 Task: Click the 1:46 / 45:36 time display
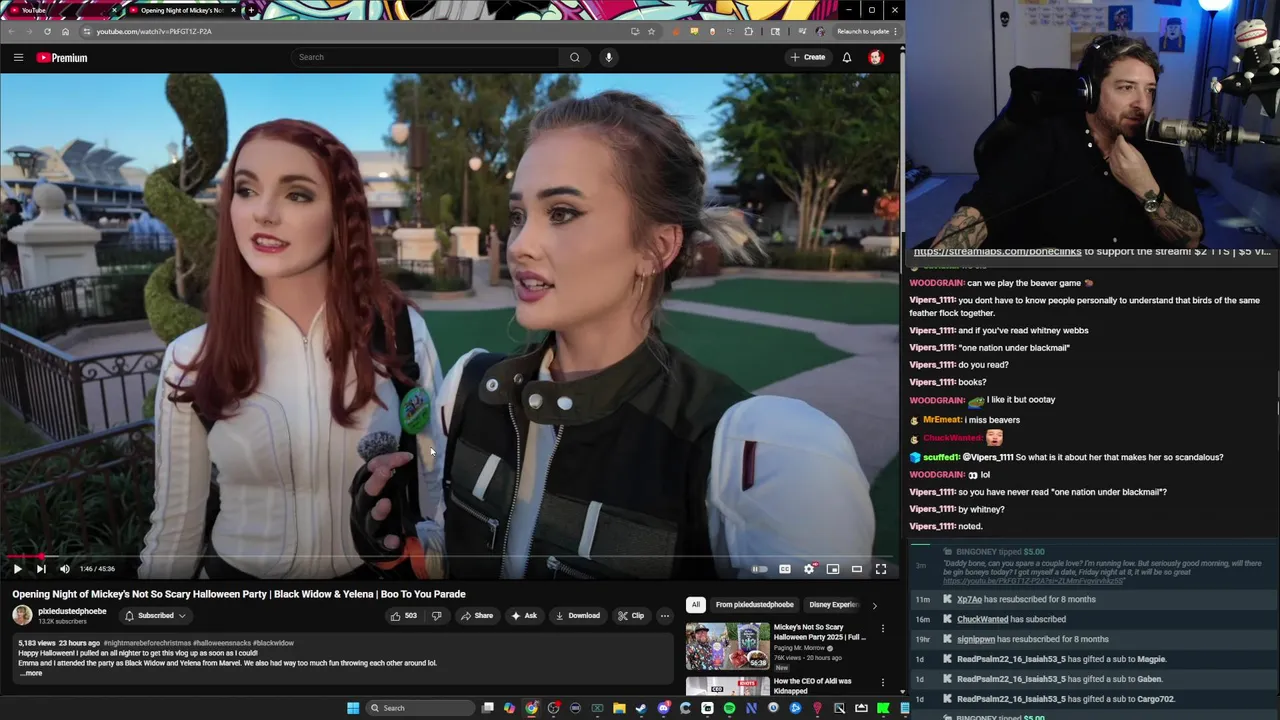97,569
